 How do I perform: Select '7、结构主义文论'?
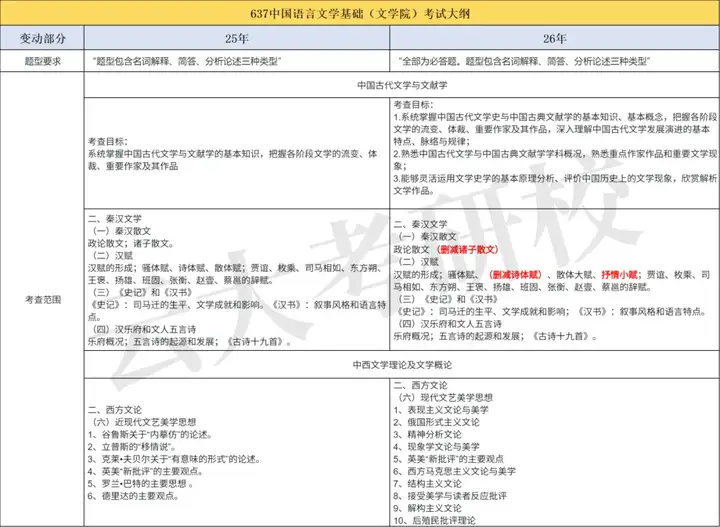coord(427,483)
